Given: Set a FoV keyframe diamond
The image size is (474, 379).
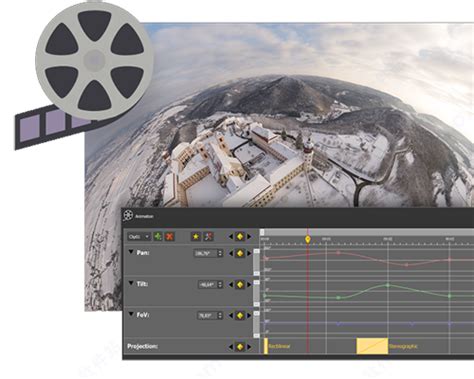Looking at the screenshot, I should tap(240, 315).
